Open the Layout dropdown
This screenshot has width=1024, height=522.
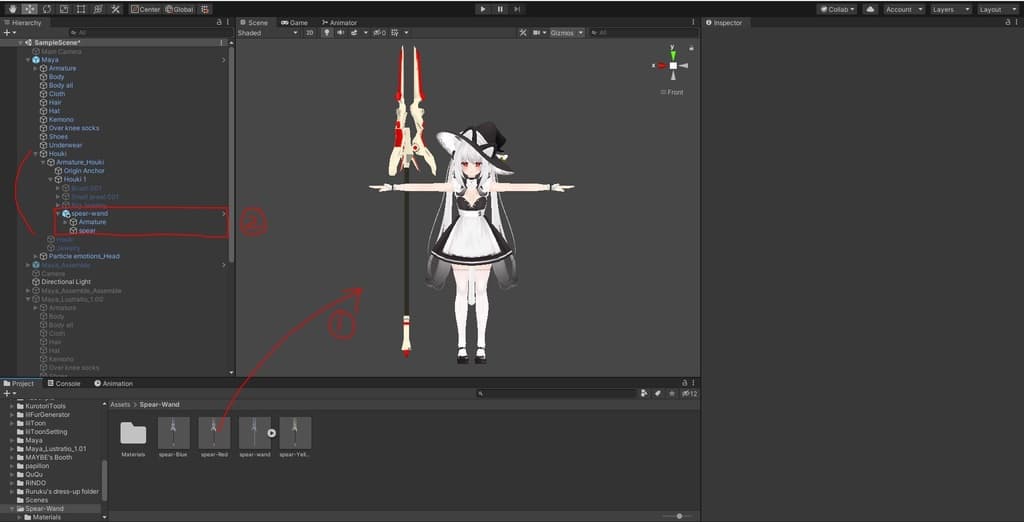coord(996,9)
